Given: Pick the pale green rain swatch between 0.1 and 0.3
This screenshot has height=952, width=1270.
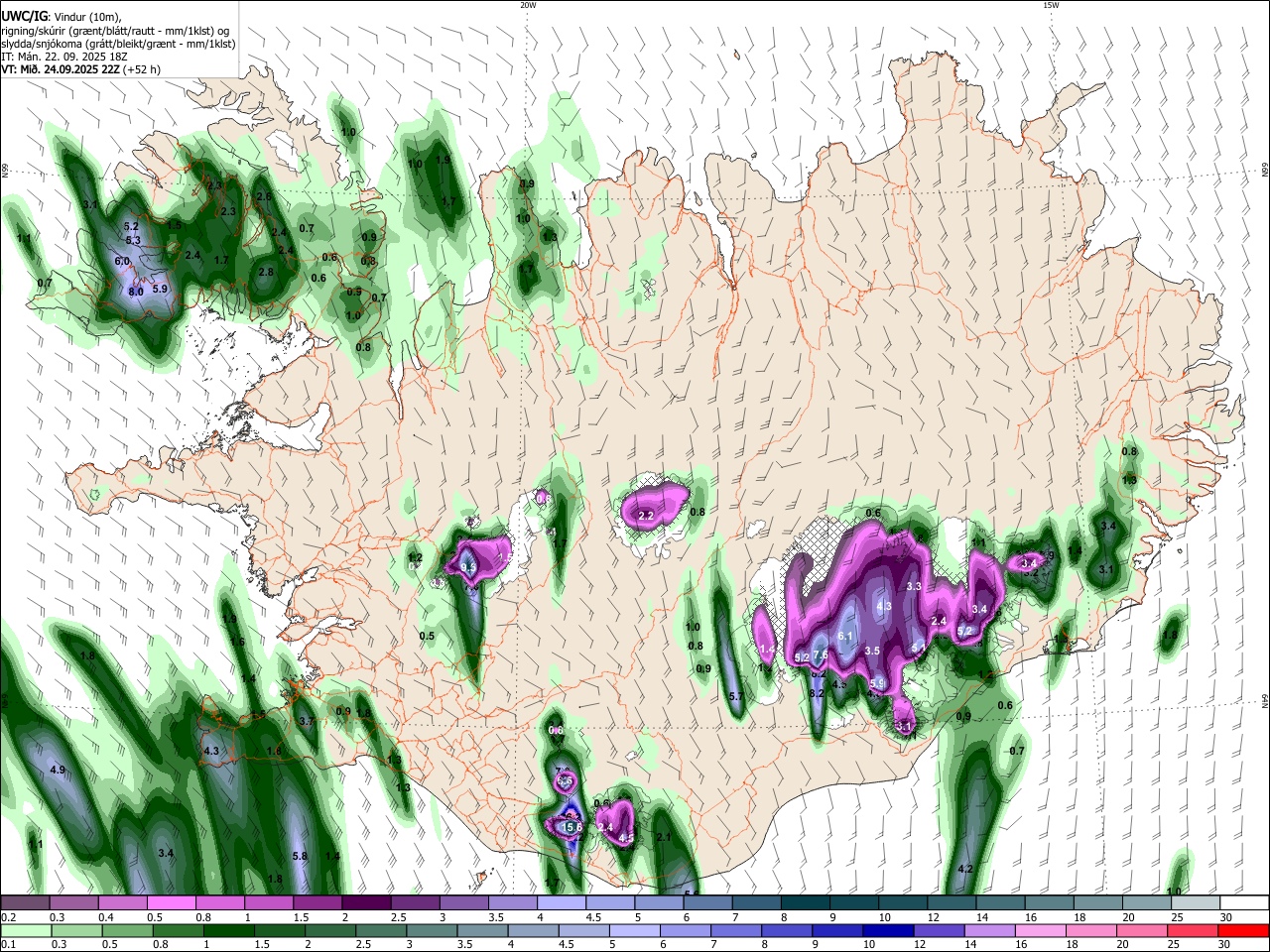Looking at the screenshot, I should tap(25, 930).
